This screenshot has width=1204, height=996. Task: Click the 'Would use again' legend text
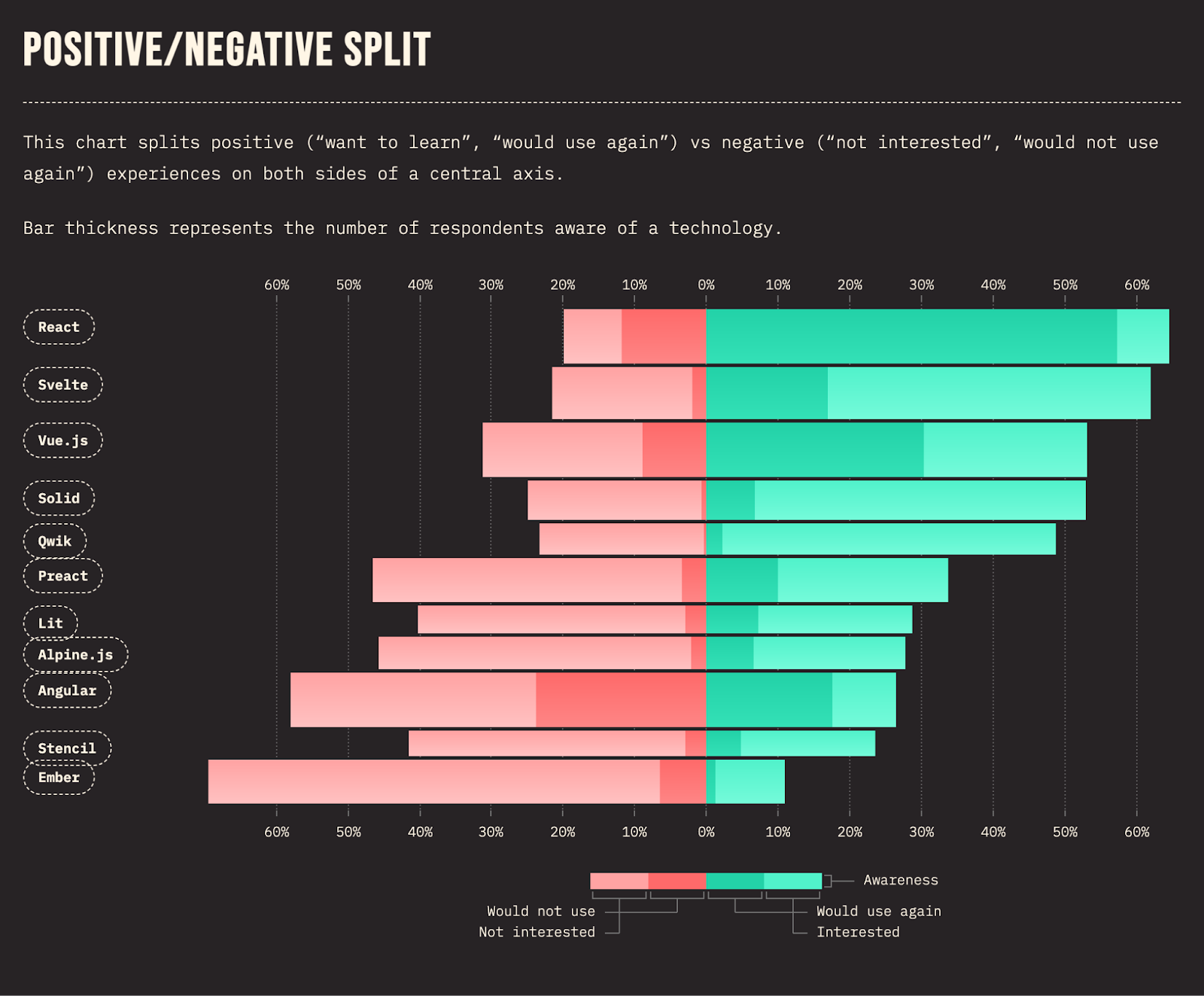point(878,912)
